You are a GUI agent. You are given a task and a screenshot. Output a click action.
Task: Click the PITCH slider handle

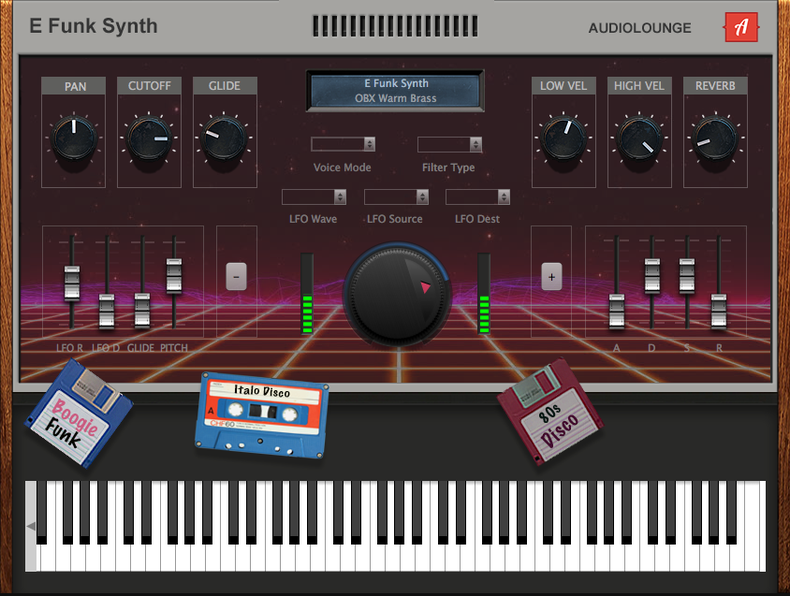point(174,275)
